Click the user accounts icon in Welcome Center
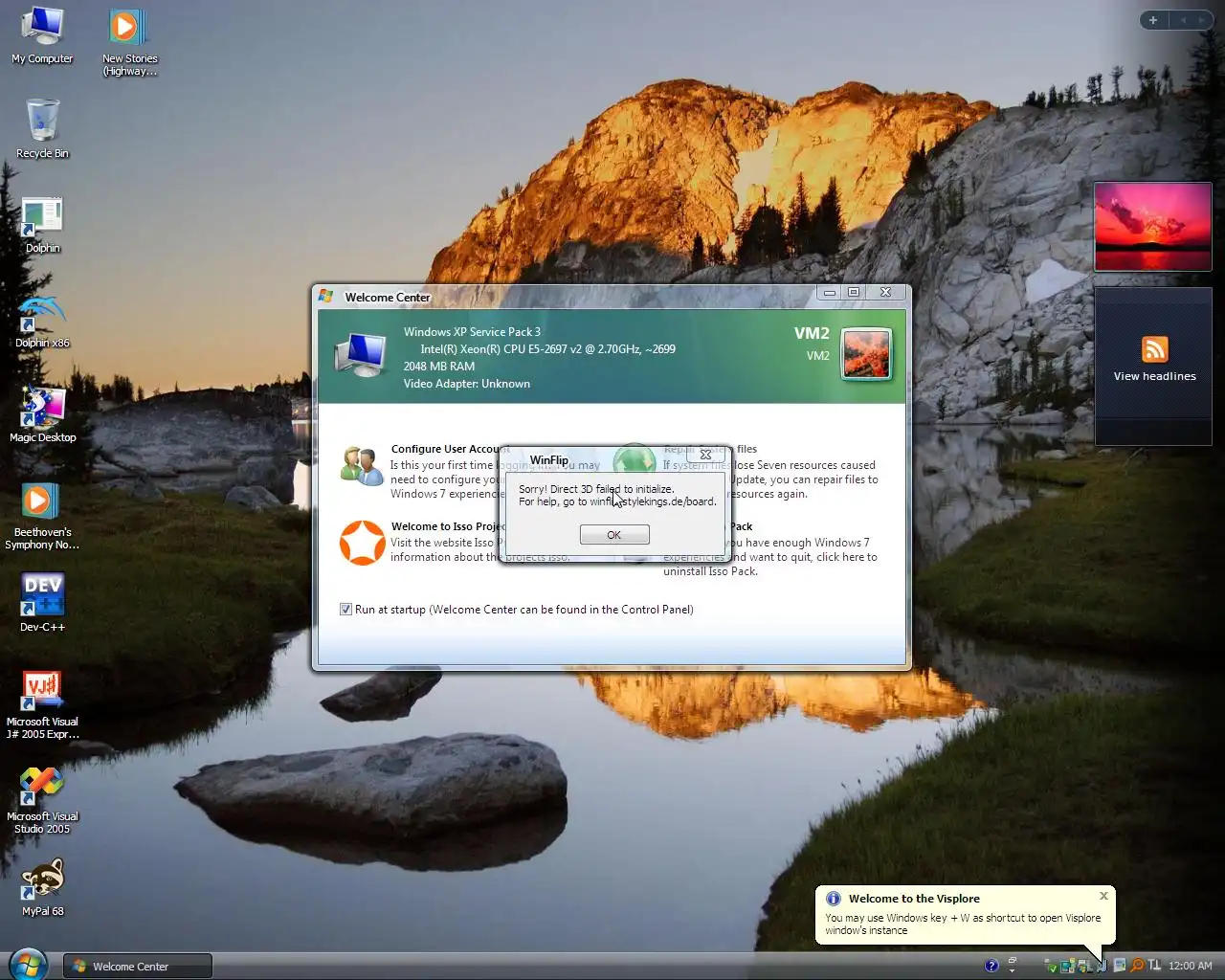Screen dimensions: 1225x980 pyautogui.click(x=362, y=465)
